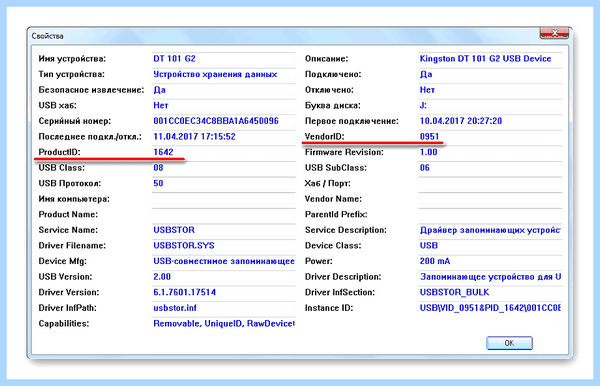Click the ProductID label
600x386 pixels.
[59, 152]
